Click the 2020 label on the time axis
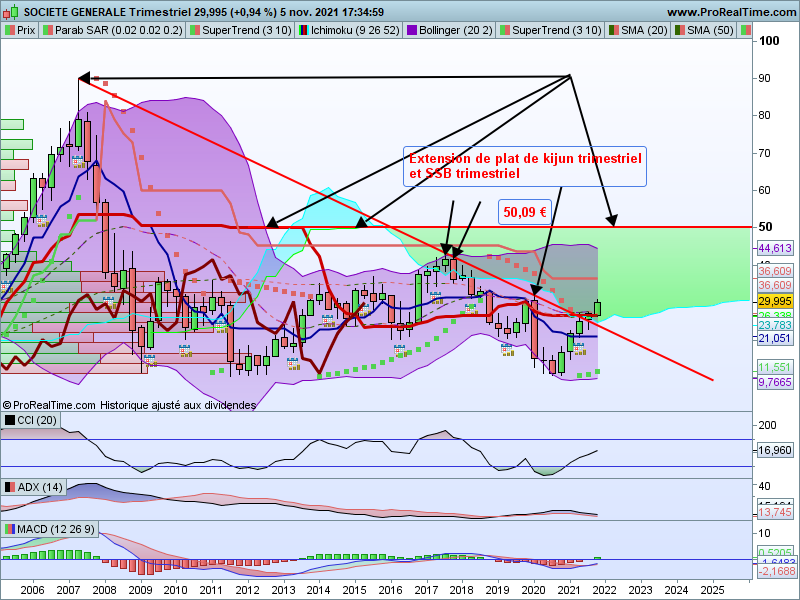Viewport: 800px width, 600px height. (534, 590)
